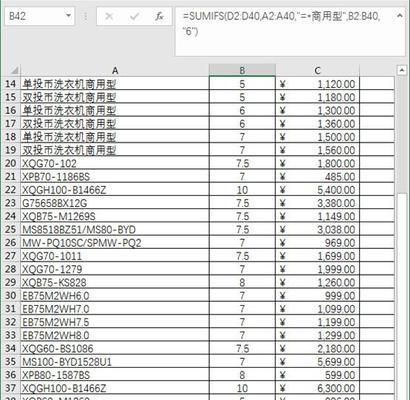Select column A header
Viewport: 410px width, 400px height.
point(115,70)
